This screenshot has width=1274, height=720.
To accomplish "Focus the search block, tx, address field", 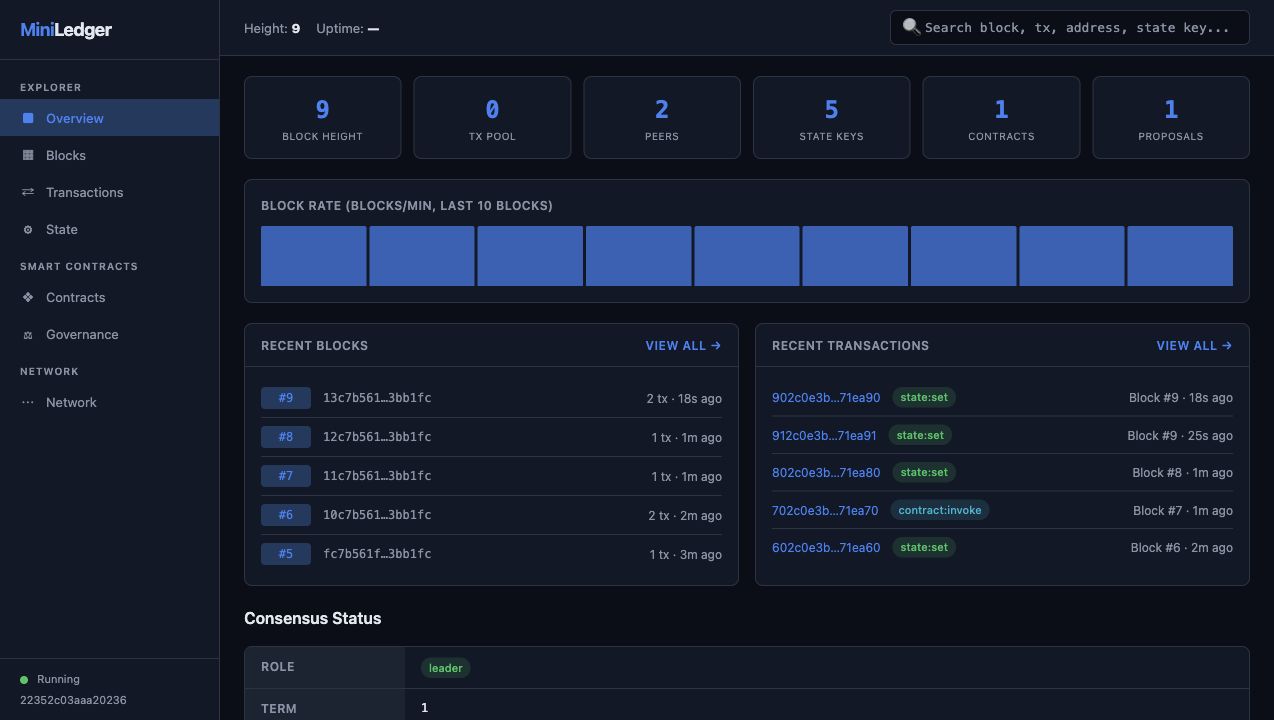I will pyautogui.click(x=1069, y=27).
